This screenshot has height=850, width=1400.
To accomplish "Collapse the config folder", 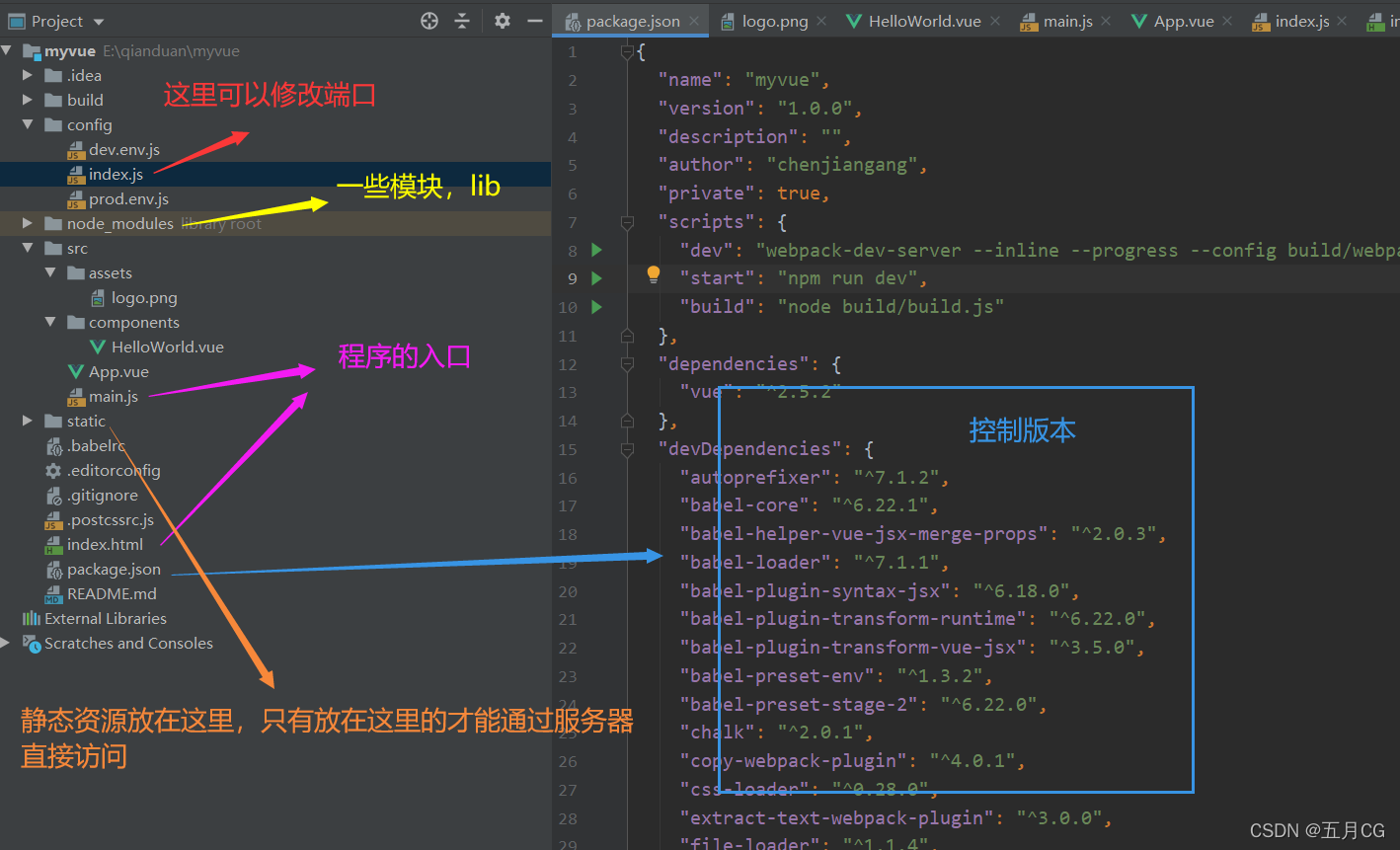I will pos(28,124).
